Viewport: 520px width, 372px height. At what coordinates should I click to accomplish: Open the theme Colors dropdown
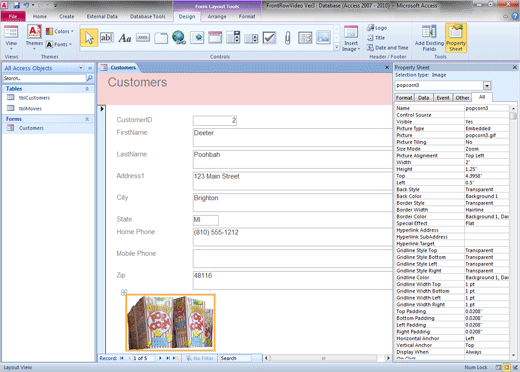pos(60,31)
